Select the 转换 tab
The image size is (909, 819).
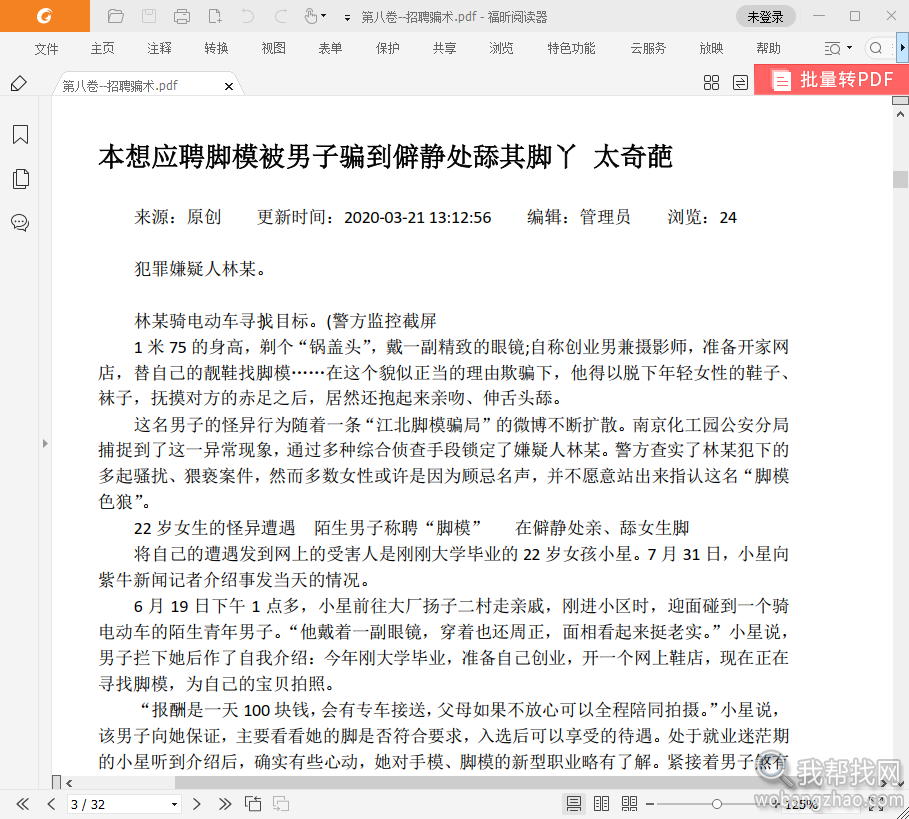coord(216,49)
